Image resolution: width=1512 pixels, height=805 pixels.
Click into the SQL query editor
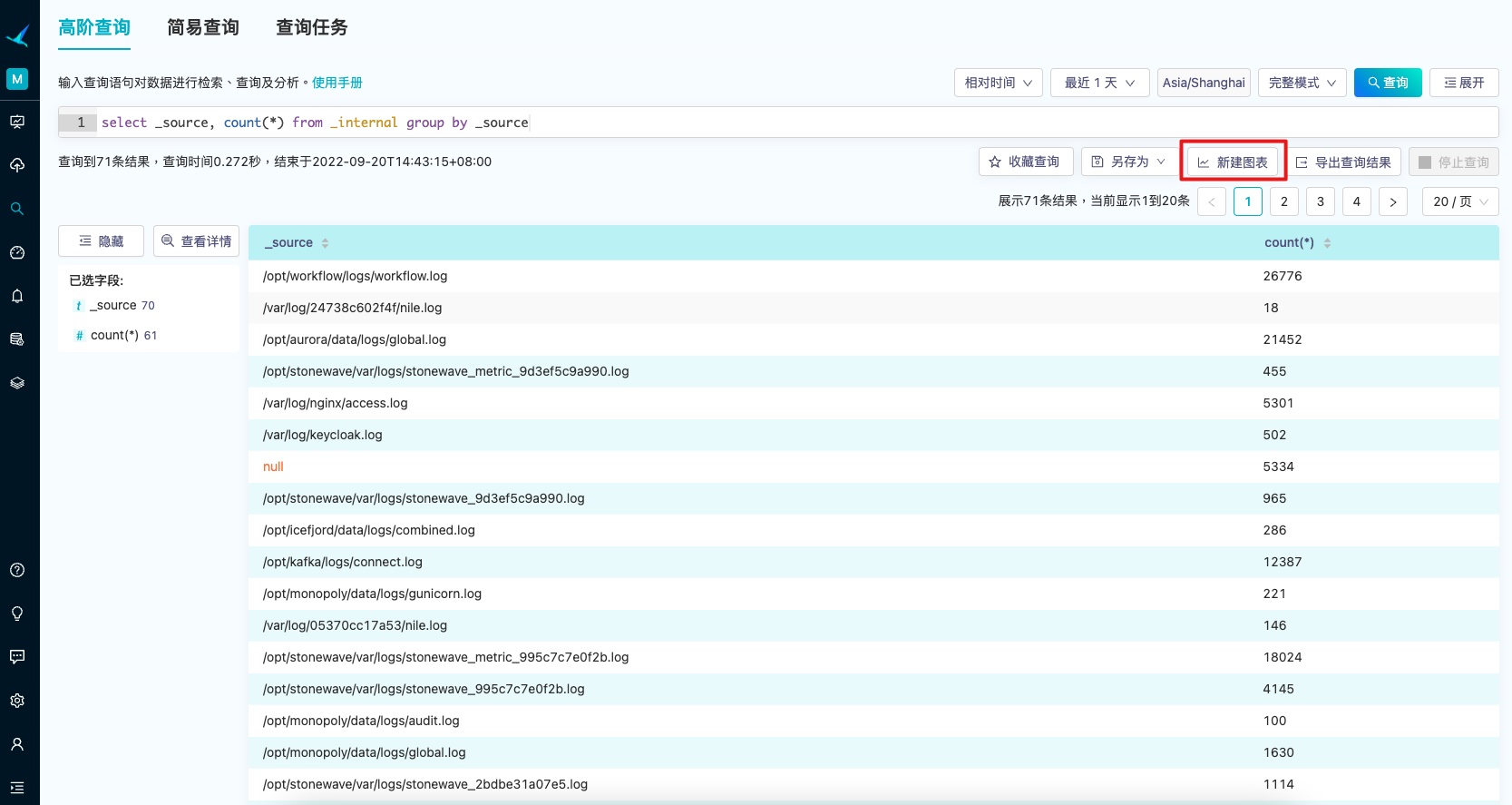pyautogui.click(x=778, y=123)
